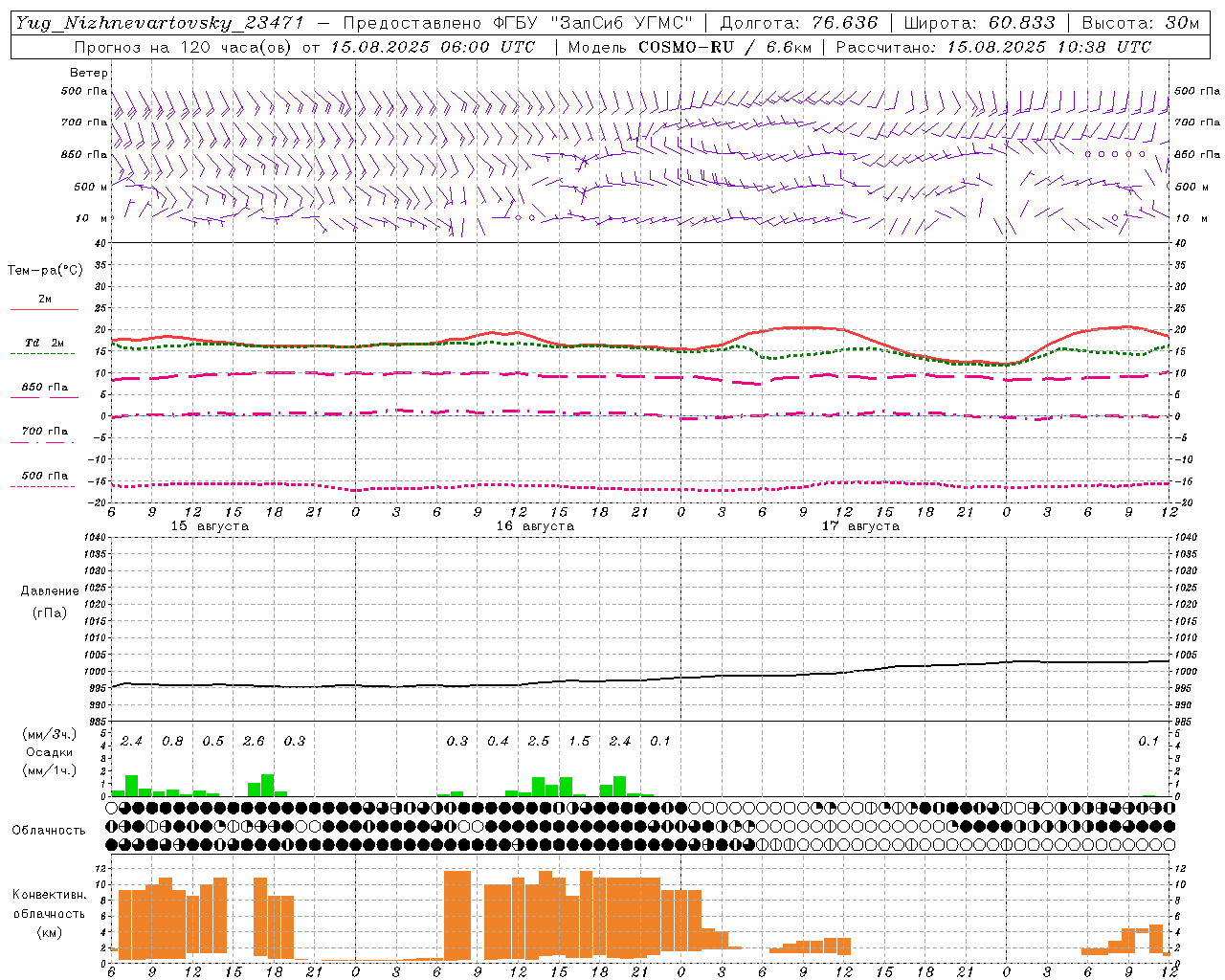
Task: Click the Долгота: 76.636 value
Action: (798, 24)
